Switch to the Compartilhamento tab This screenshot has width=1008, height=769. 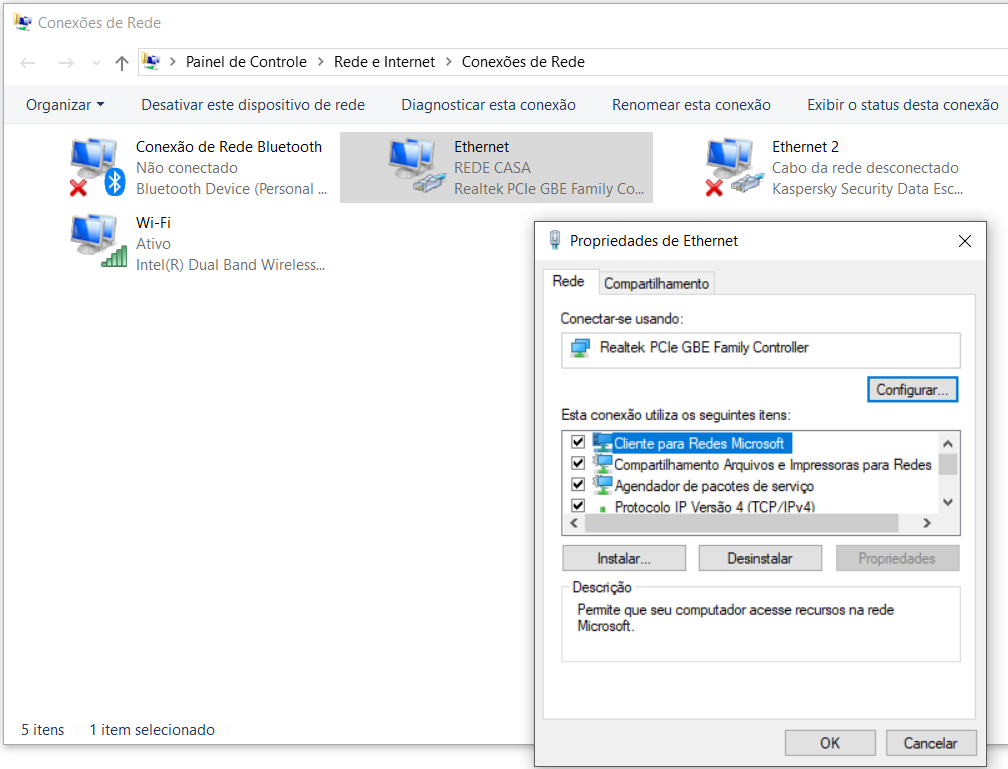(x=656, y=284)
